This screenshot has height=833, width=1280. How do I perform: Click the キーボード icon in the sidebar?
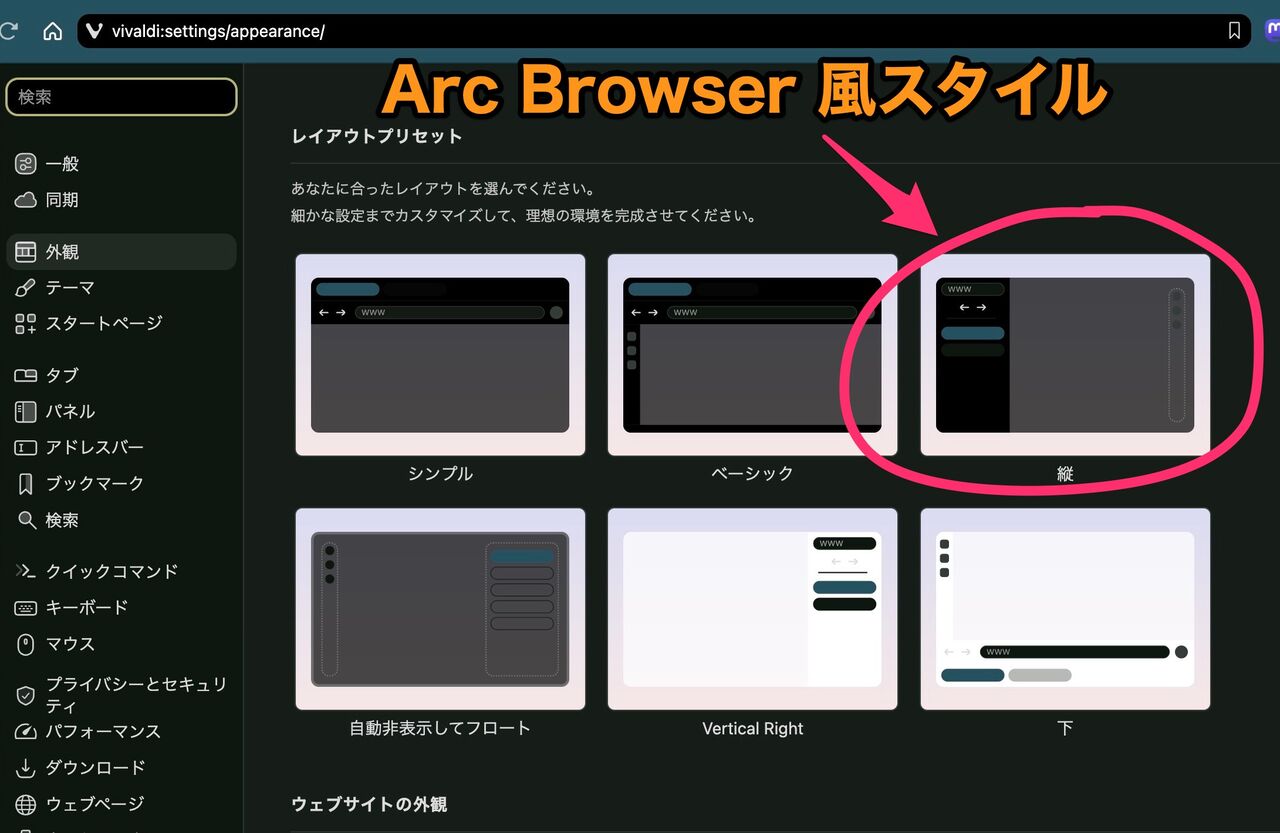click(x=26, y=608)
